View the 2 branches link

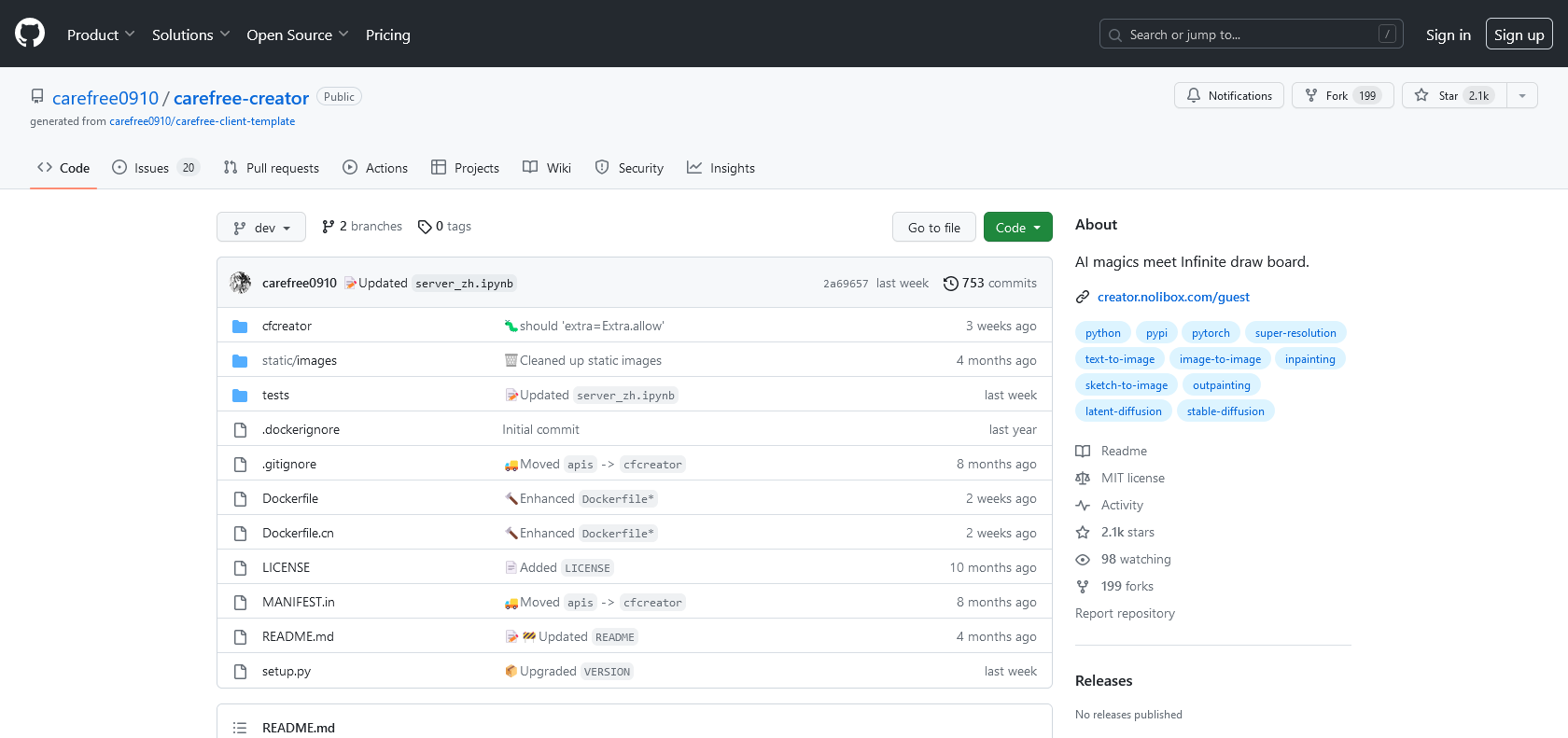[x=362, y=226]
